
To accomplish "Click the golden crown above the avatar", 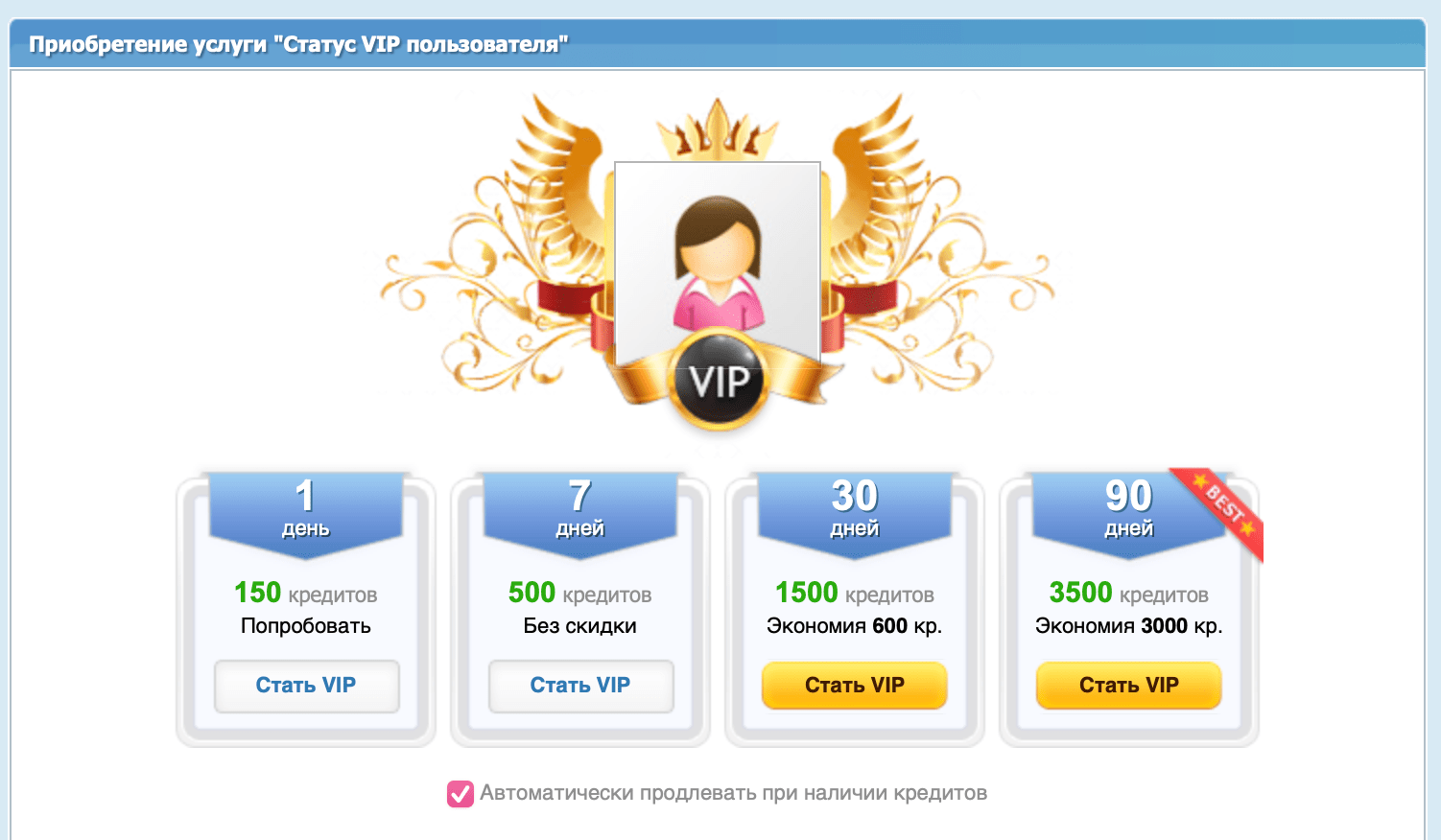I will 718,129.
